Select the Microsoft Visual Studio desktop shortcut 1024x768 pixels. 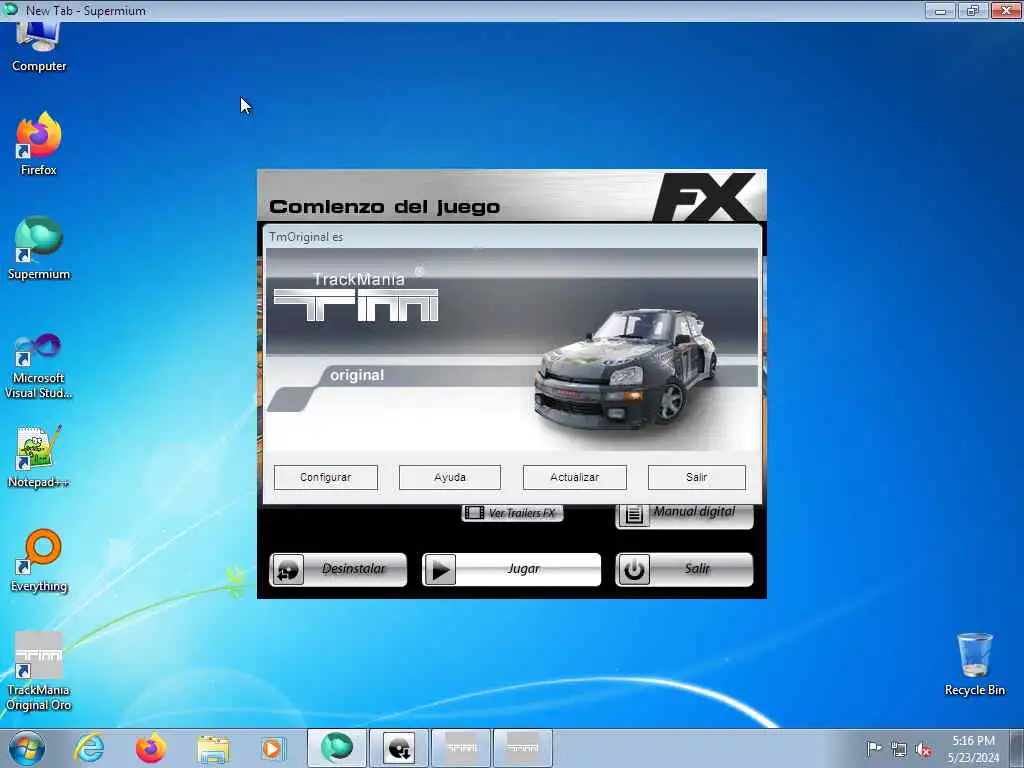(x=39, y=366)
